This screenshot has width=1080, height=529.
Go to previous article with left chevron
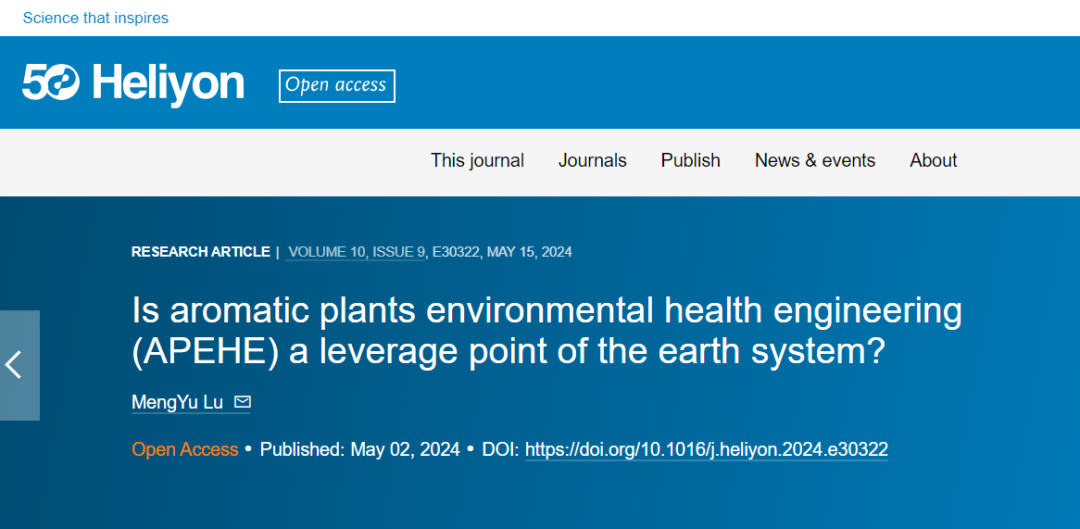point(15,365)
